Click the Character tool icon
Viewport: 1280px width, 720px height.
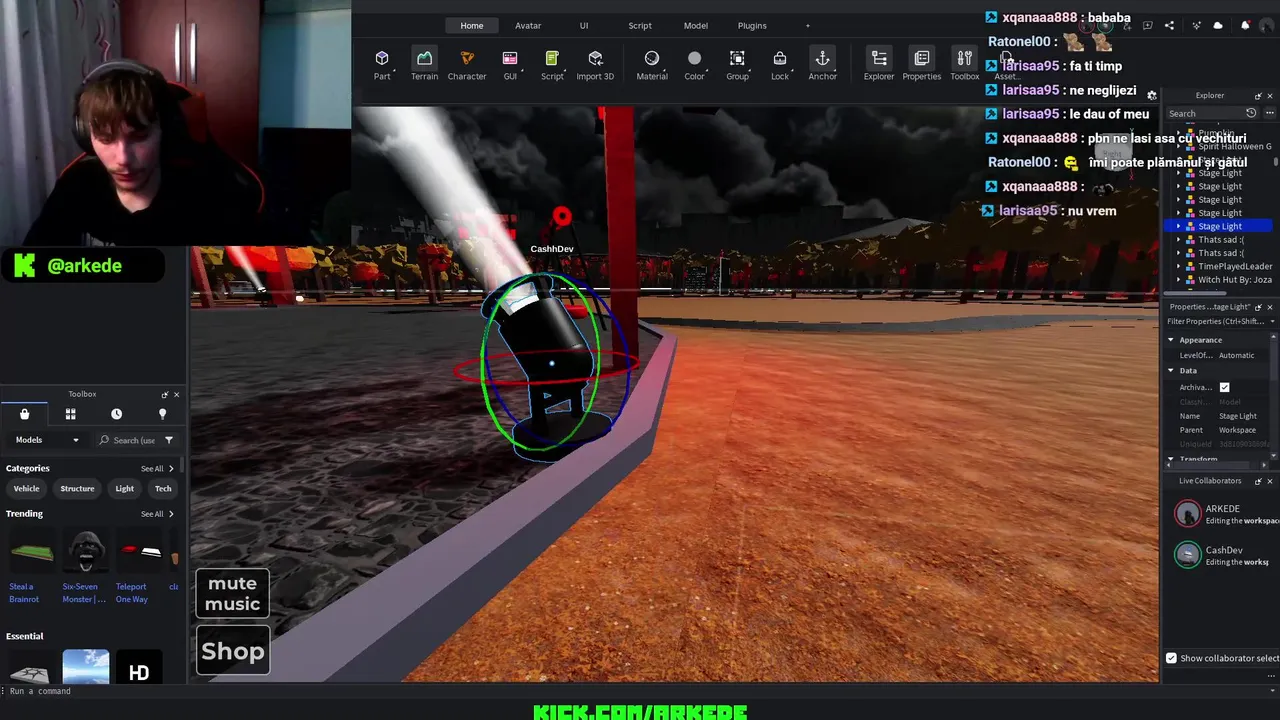click(x=467, y=64)
